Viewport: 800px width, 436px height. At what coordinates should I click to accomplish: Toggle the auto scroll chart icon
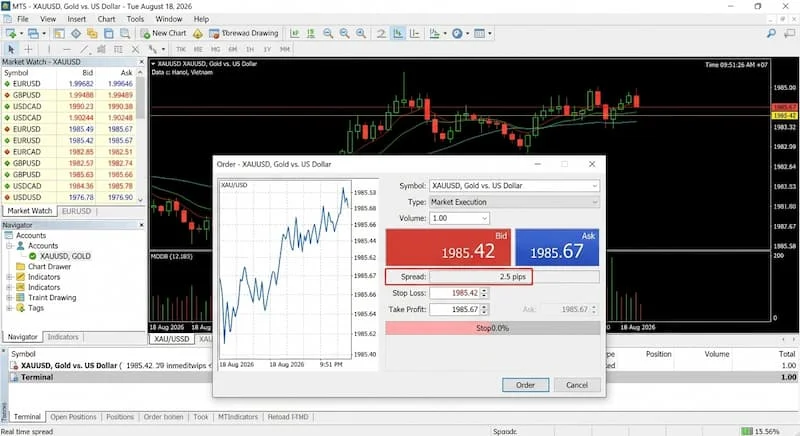[381, 34]
